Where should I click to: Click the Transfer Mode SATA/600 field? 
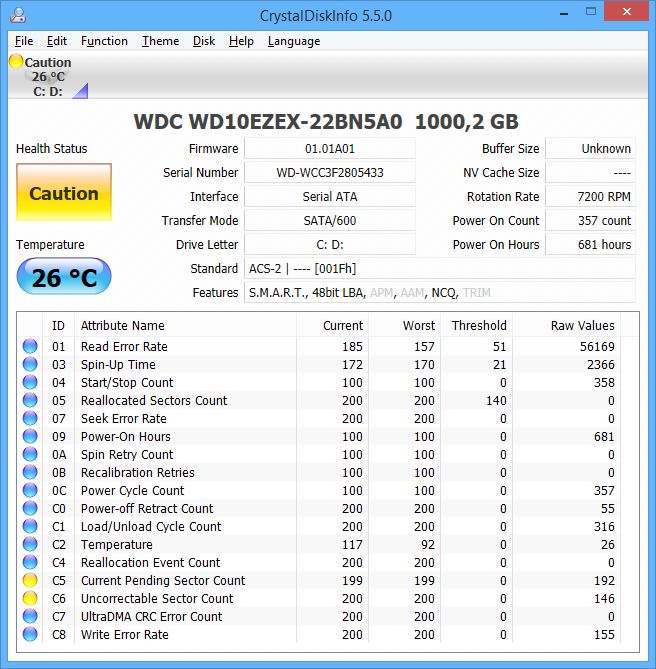tap(330, 221)
